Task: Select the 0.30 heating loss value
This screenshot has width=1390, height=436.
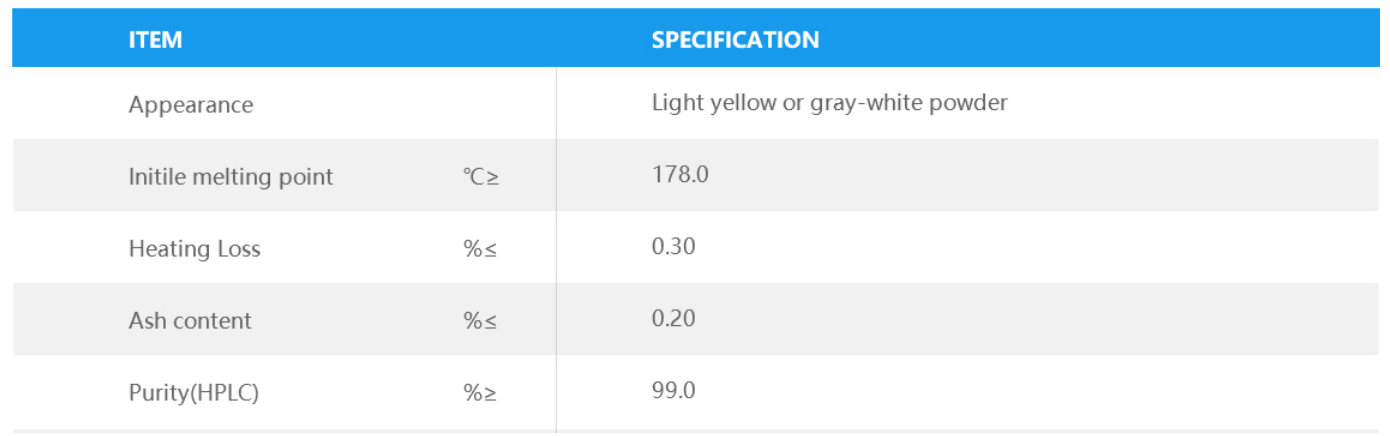Action: (673, 246)
